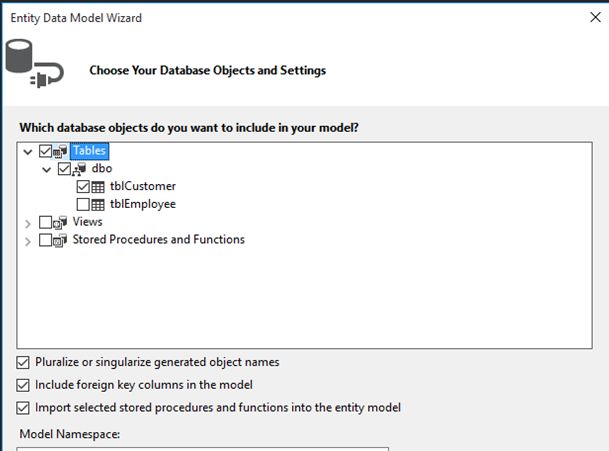
Task: Toggle Include foreign key columns checkbox
Action: point(24,385)
